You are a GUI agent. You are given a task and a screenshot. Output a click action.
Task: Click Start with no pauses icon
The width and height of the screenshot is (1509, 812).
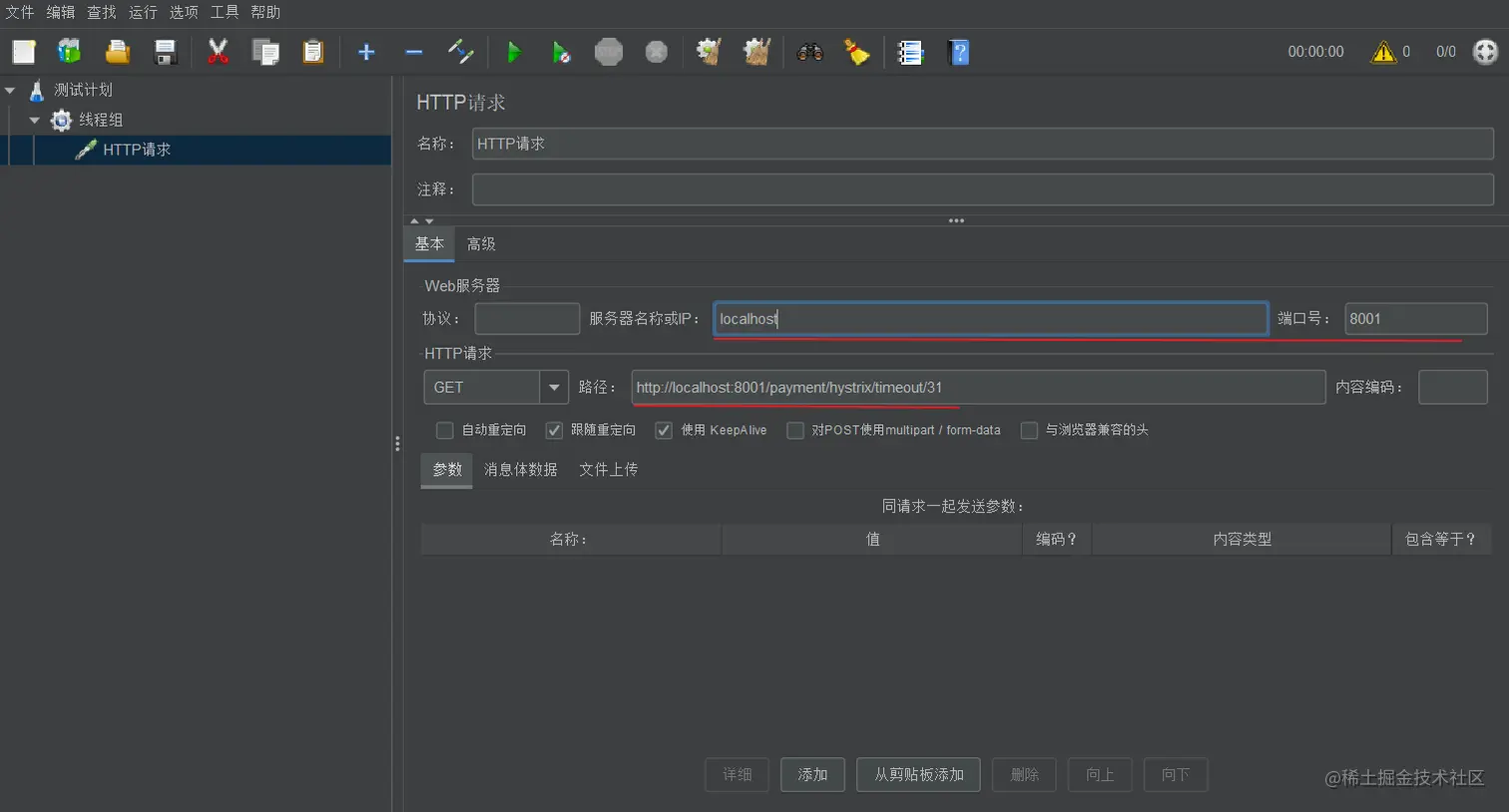(562, 52)
